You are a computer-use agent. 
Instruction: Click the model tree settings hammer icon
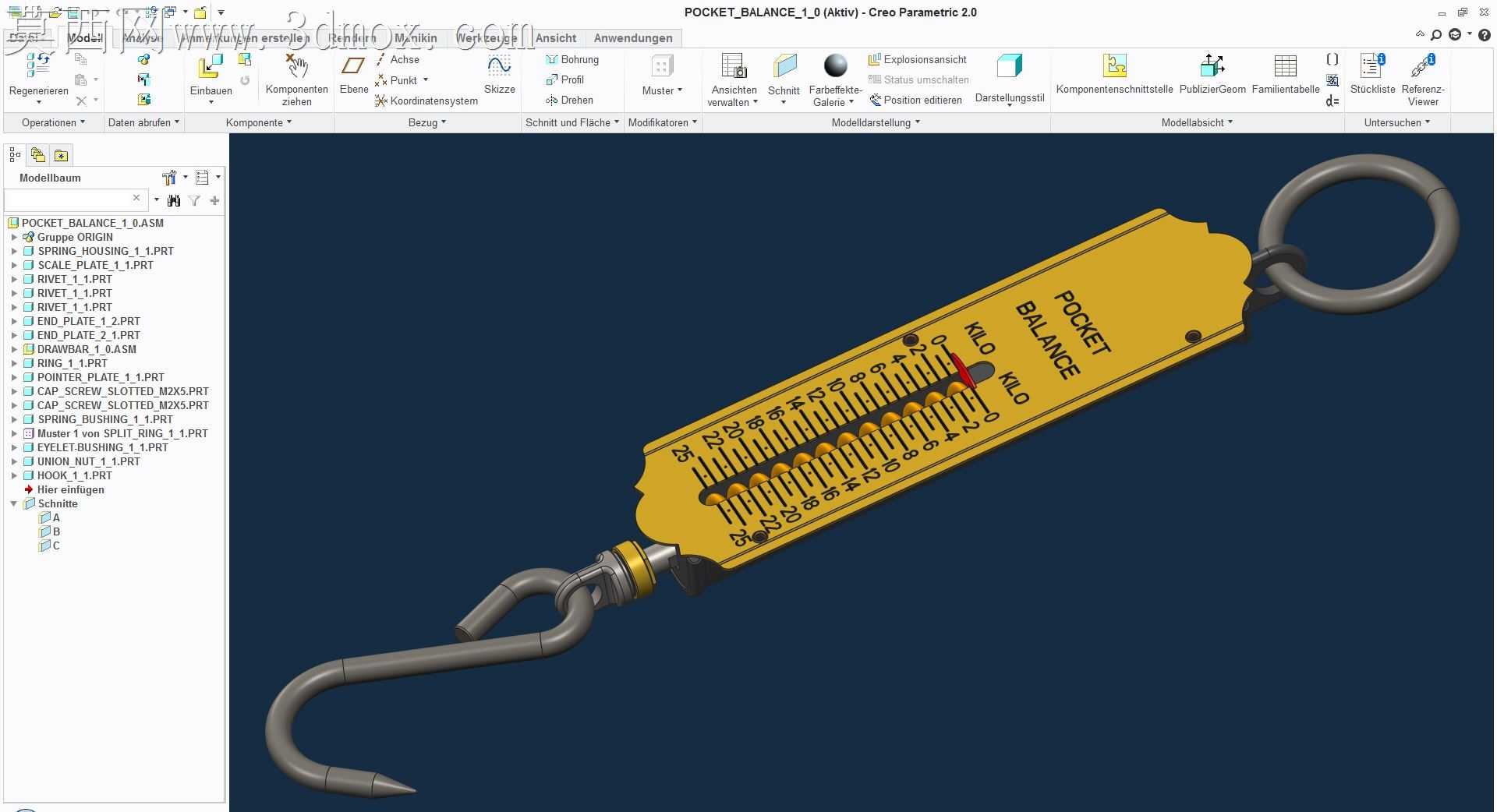coord(169,178)
